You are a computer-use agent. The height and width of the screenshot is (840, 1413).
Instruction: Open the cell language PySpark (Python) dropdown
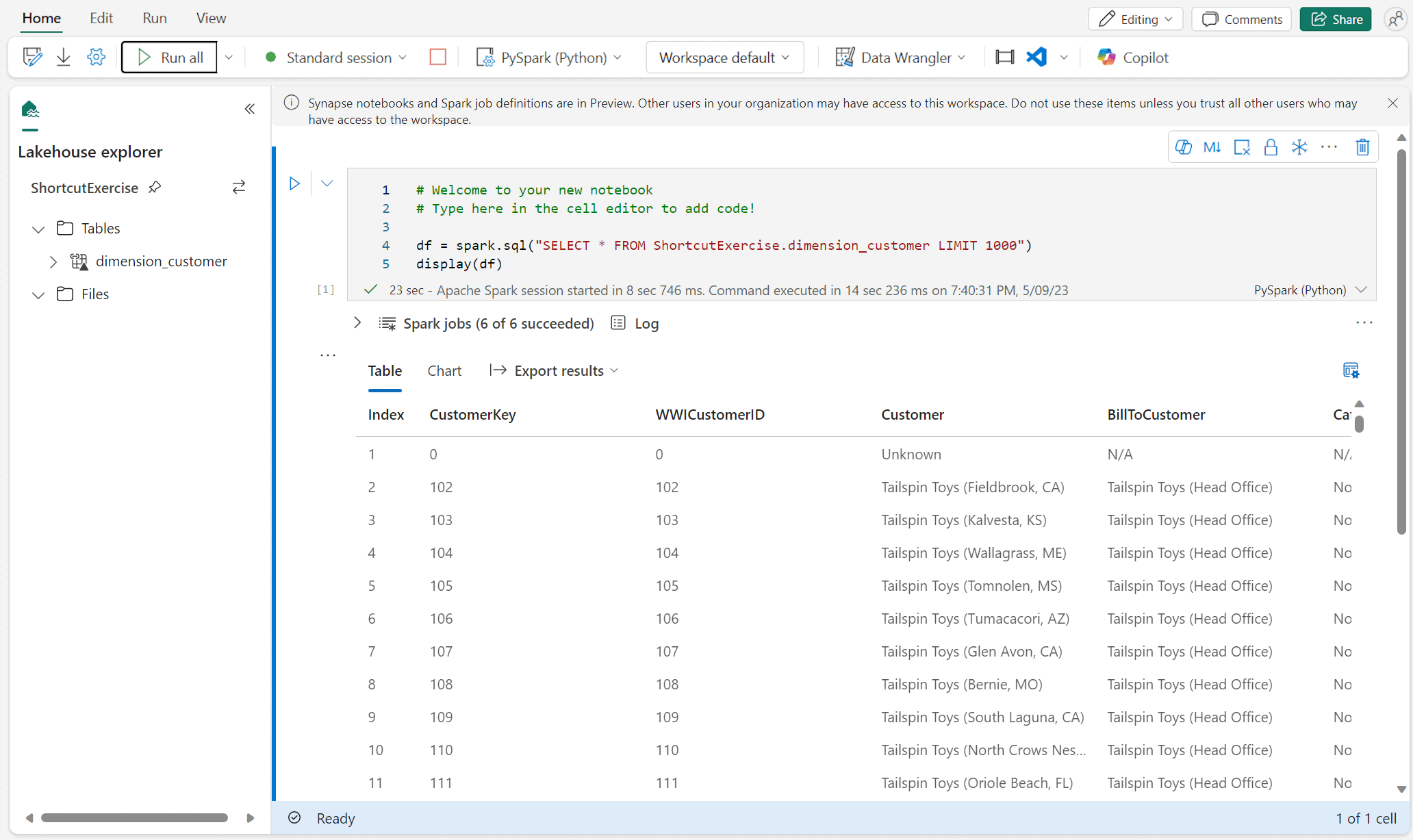1310,290
